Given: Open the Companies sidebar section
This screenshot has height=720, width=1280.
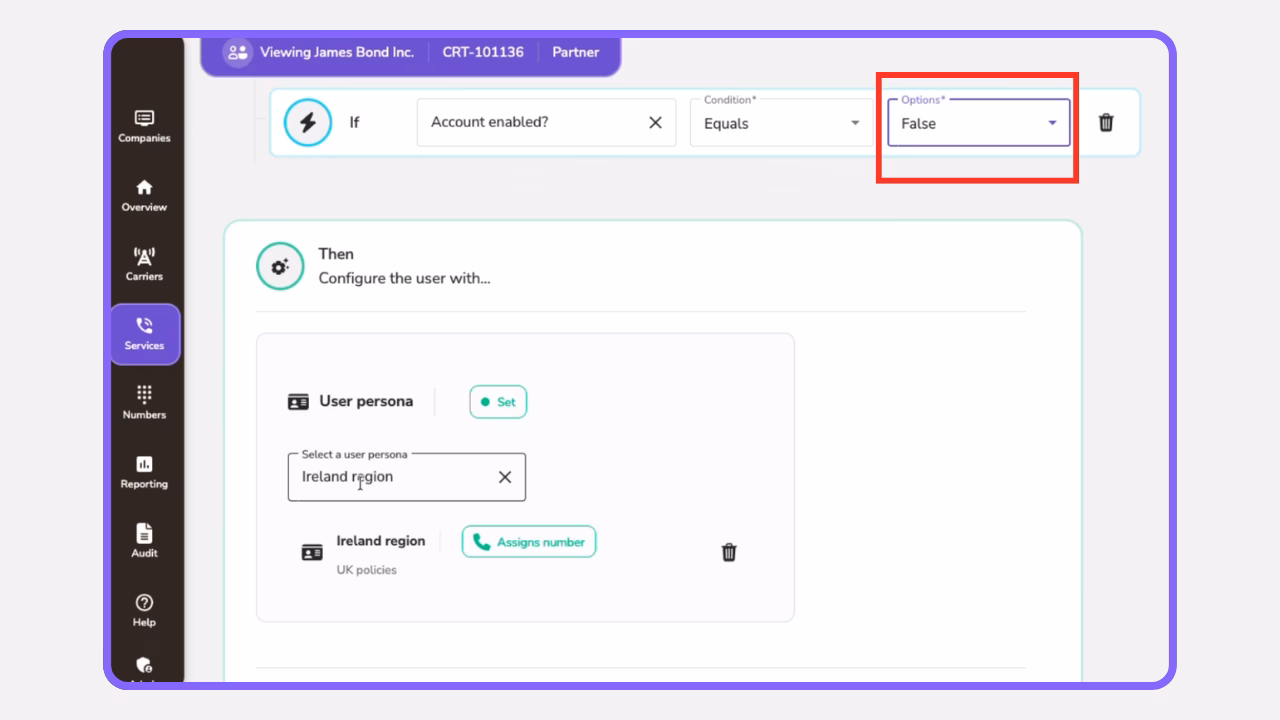Looking at the screenshot, I should coord(144,126).
